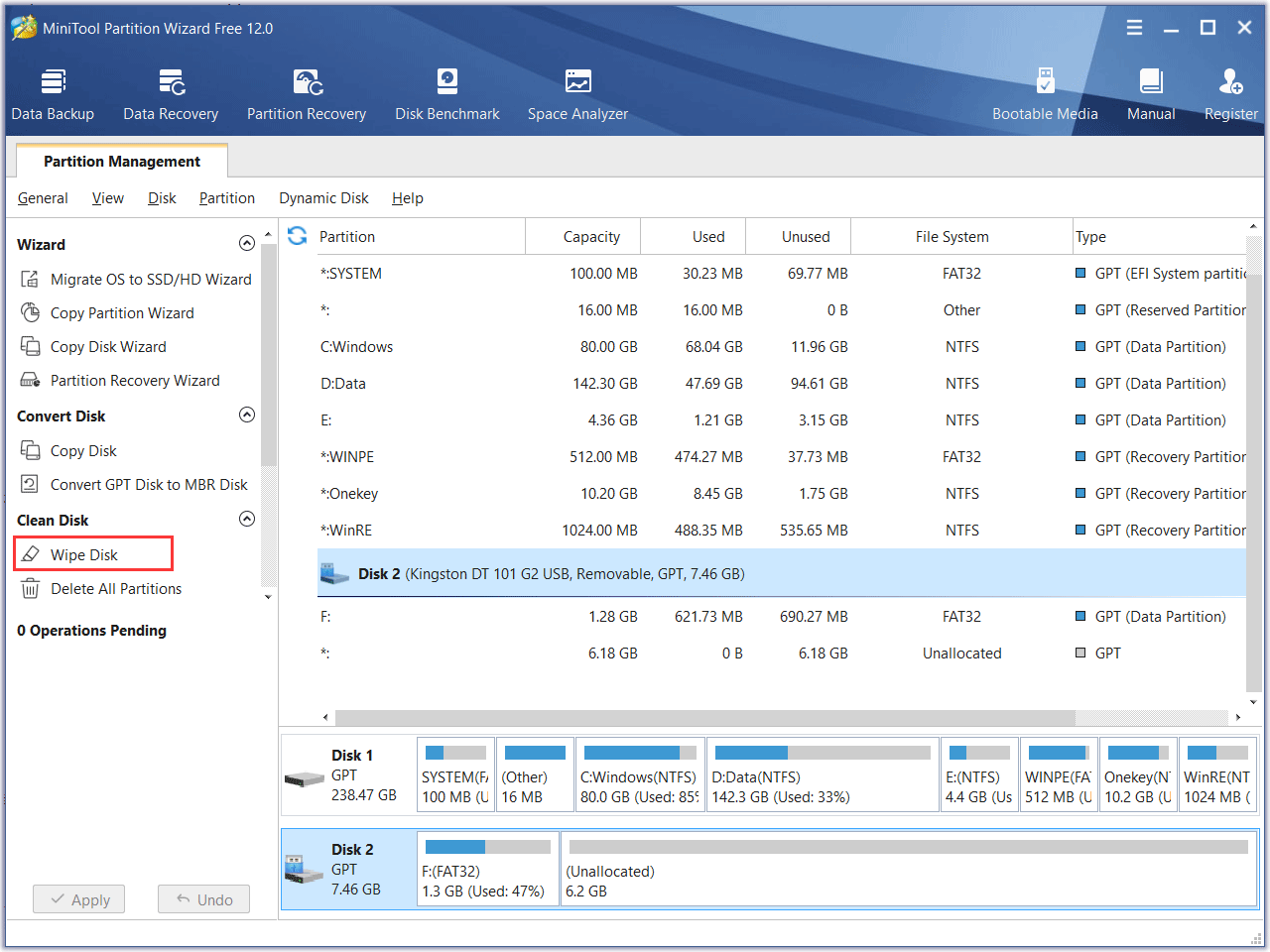The image size is (1270, 952).
Task: Select Disk 1 in the disk map
Action: [x=347, y=774]
